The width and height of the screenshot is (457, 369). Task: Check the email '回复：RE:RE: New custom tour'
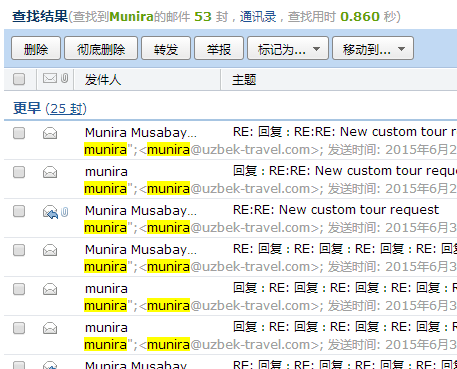[x=19, y=172]
